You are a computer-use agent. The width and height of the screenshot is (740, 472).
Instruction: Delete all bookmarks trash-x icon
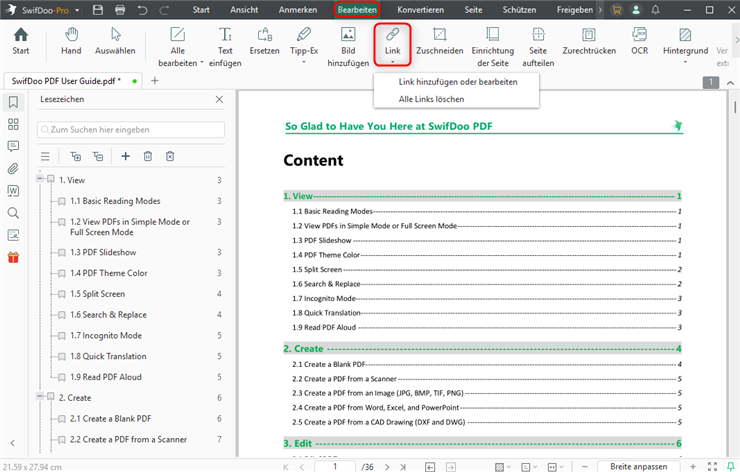point(170,156)
